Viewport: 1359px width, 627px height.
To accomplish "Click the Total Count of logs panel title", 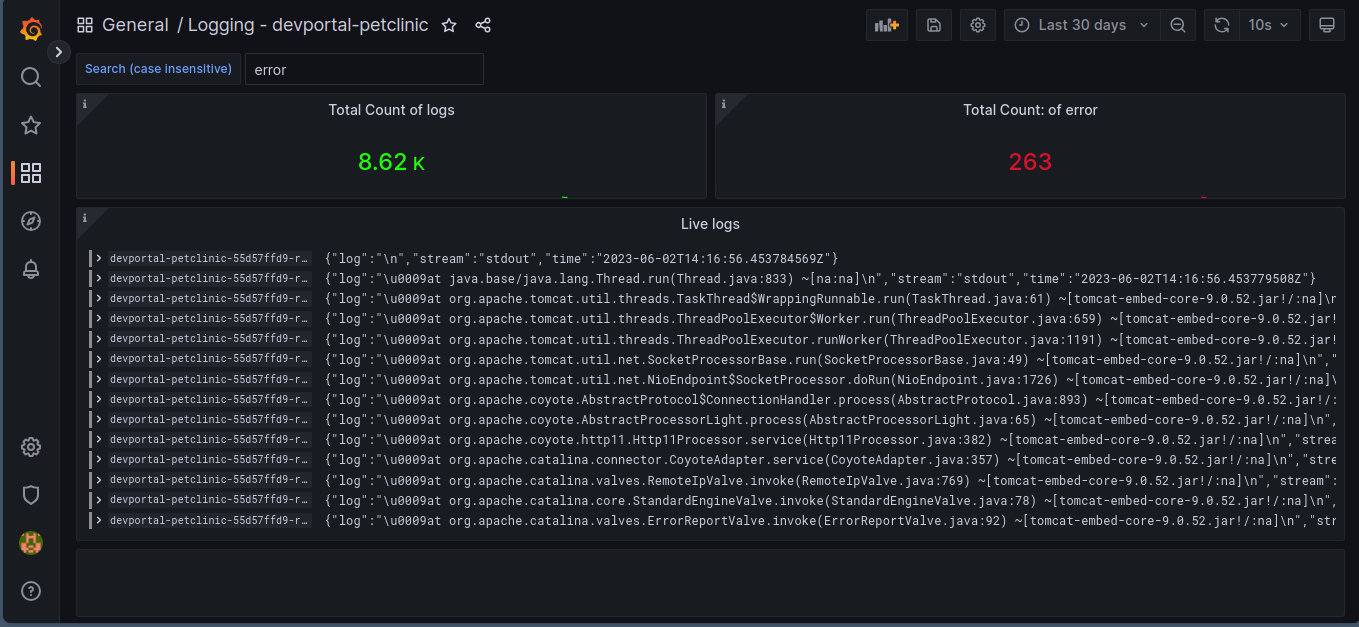I will point(391,110).
